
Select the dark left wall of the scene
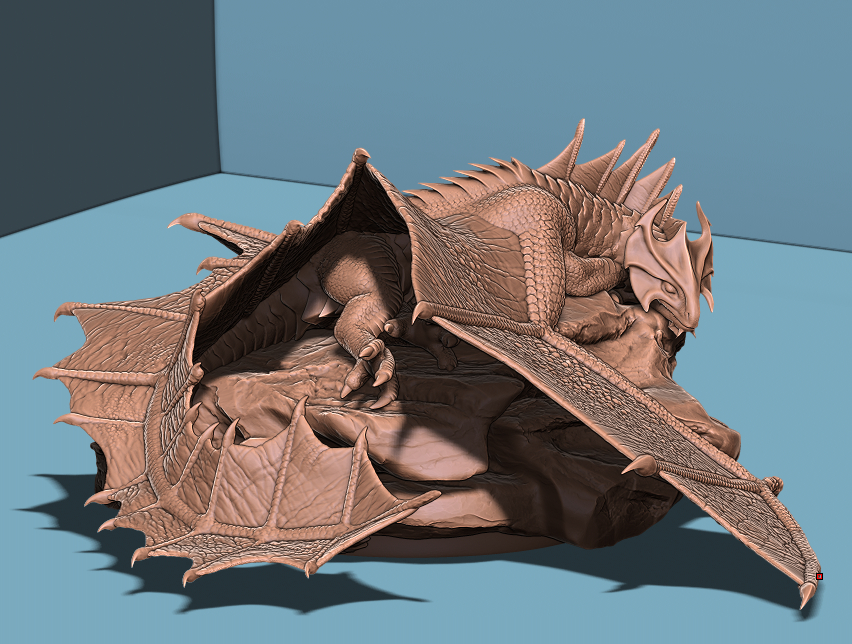point(100,100)
